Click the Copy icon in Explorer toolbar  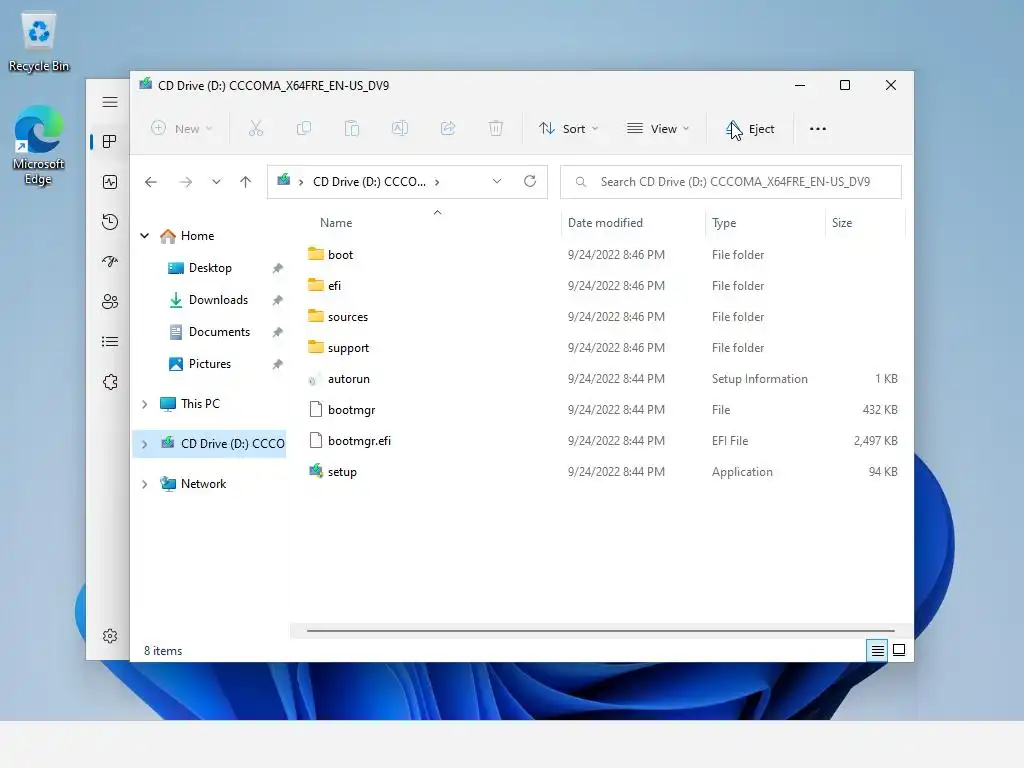(x=304, y=129)
